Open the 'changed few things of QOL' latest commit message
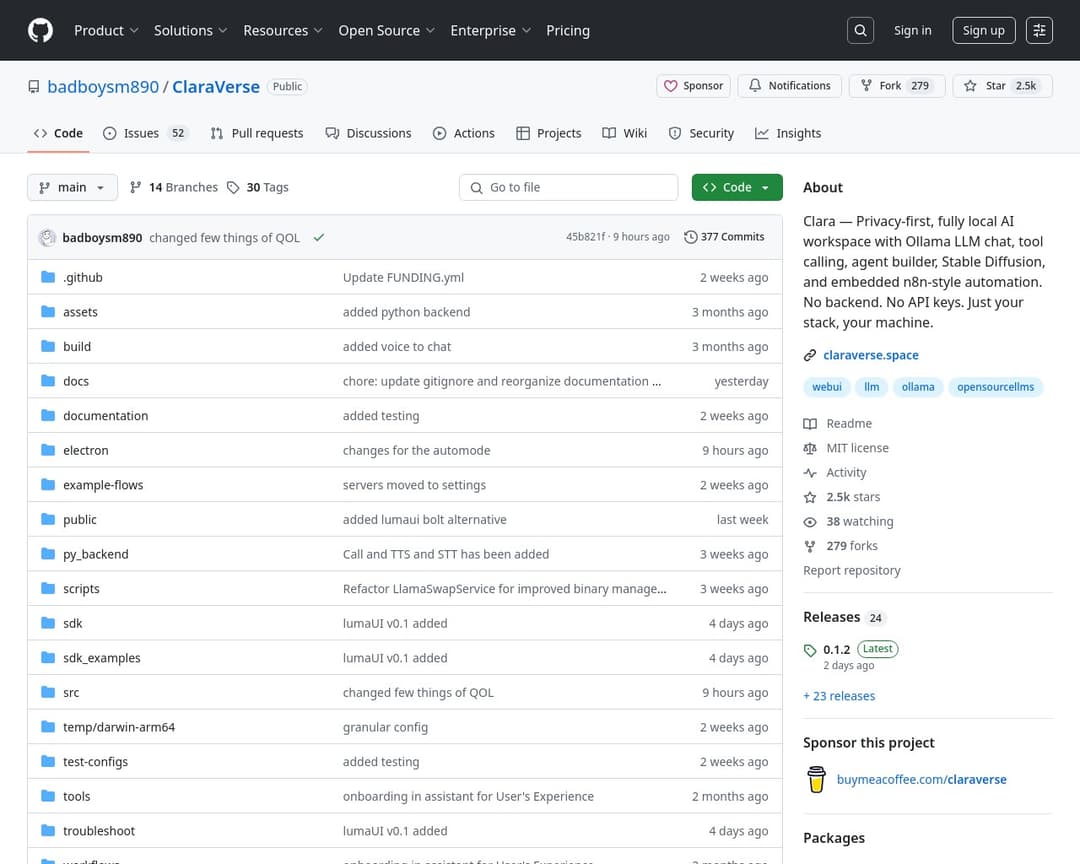 [225, 238]
